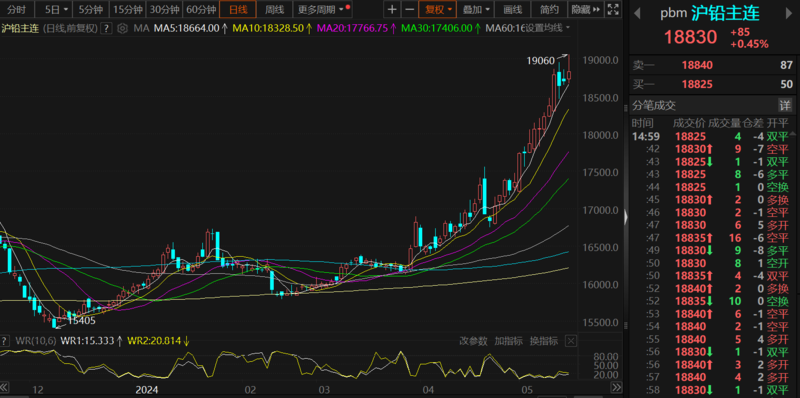Jump chart timeline right with double arrow

[617, 387]
